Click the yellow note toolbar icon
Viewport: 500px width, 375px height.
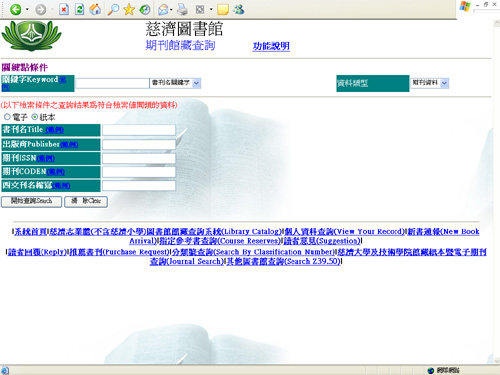(x=223, y=10)
